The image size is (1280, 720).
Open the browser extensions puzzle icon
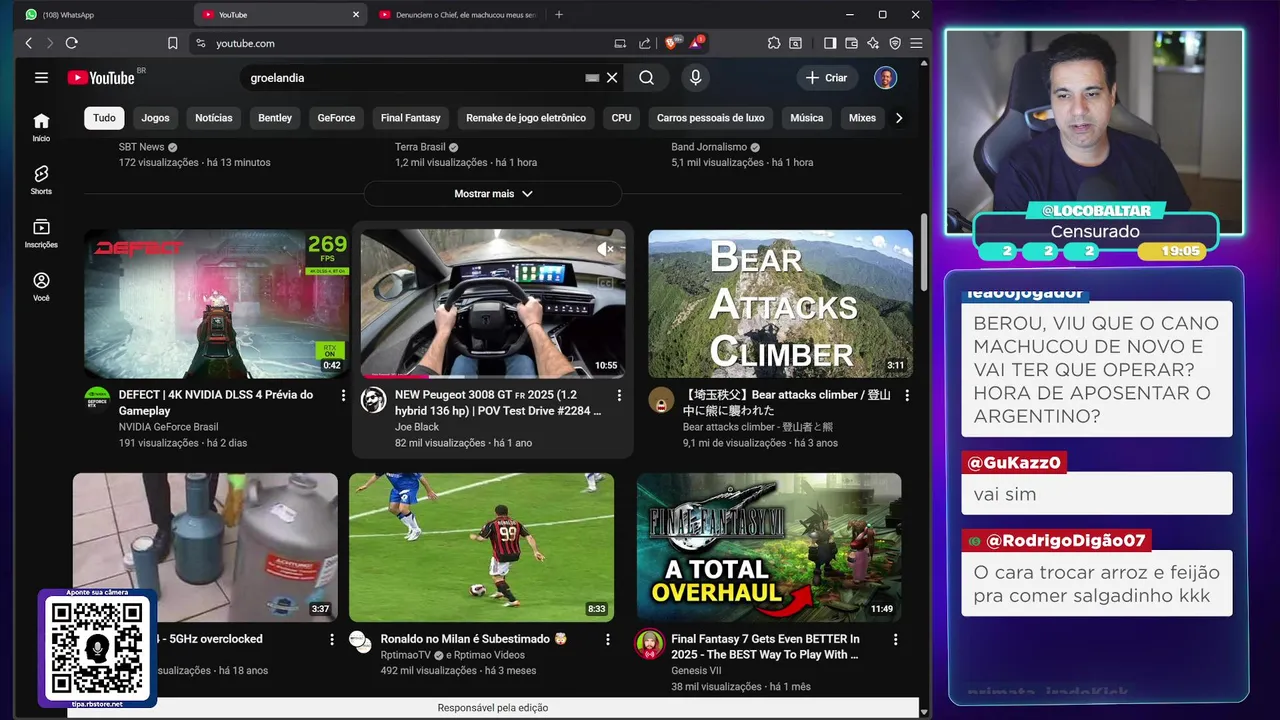[774, 43]
